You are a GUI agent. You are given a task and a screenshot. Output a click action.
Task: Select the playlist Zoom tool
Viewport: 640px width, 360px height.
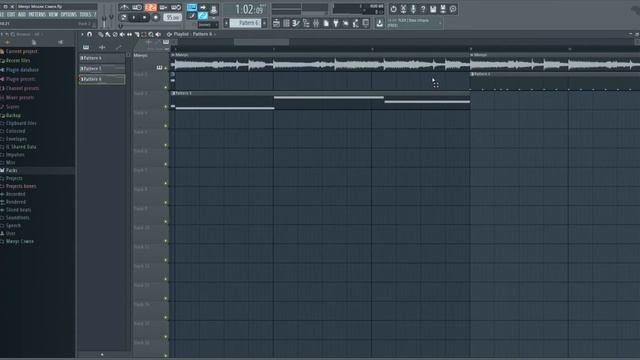tap(151, 34)
